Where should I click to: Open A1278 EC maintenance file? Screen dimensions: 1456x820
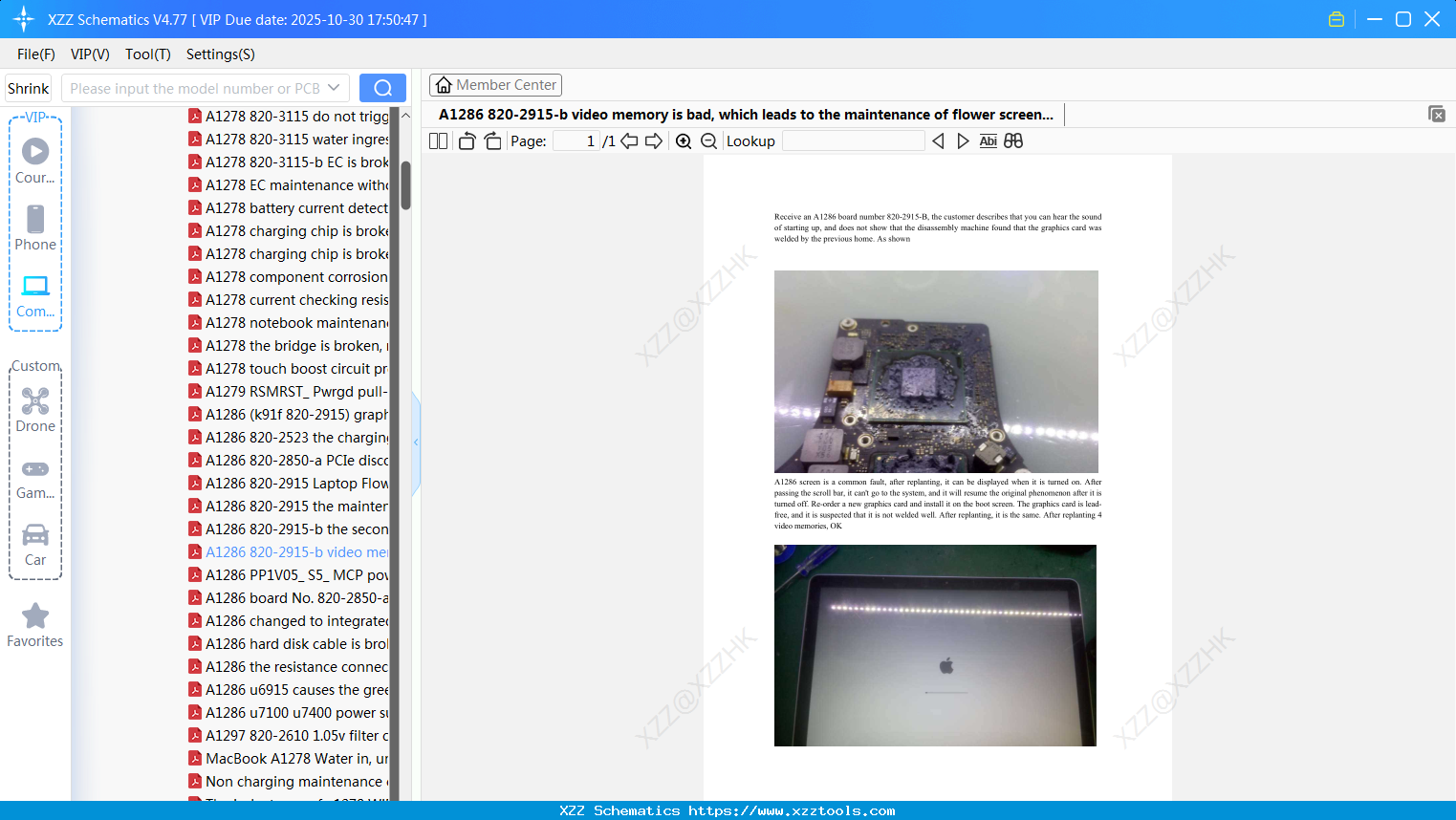point(288,184)
